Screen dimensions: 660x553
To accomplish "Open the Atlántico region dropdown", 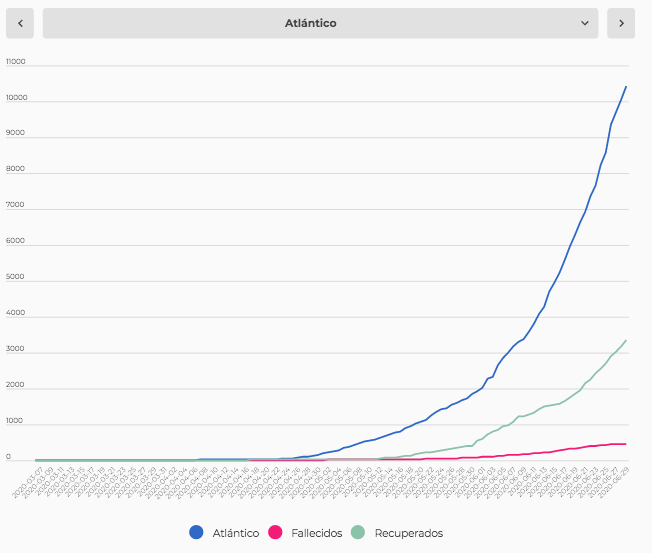I will (320, 23).
